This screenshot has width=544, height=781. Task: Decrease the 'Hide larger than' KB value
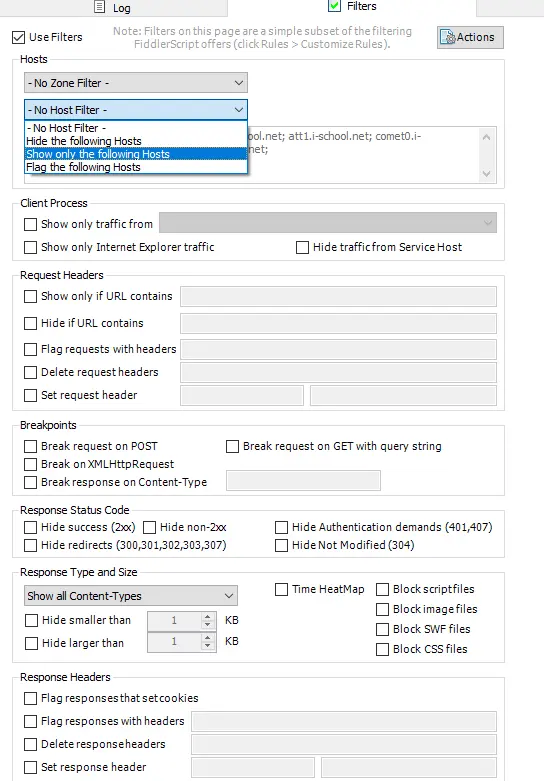tap(208, 646)
